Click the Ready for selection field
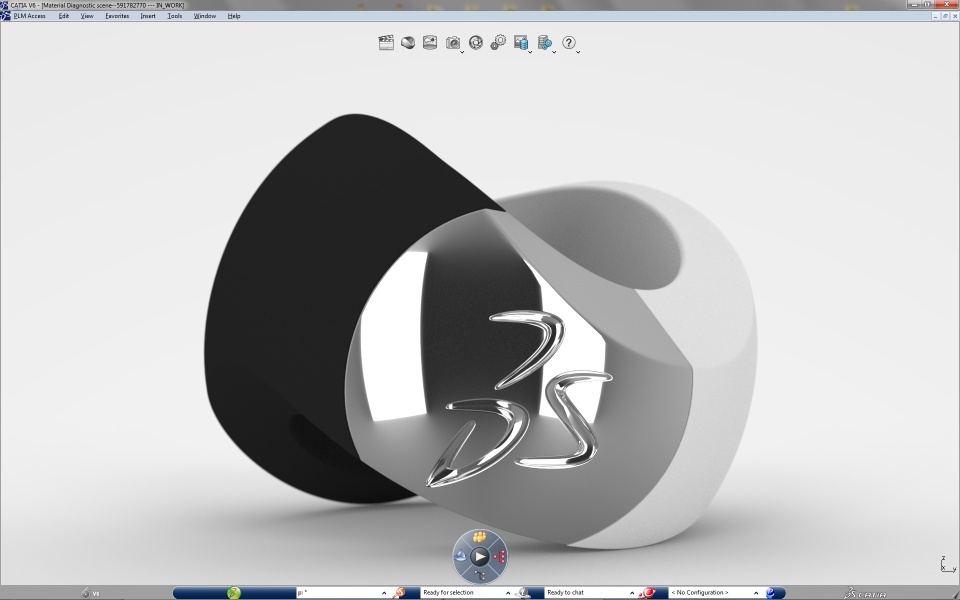This screenshot has width=960, height=600. (462, 593)
